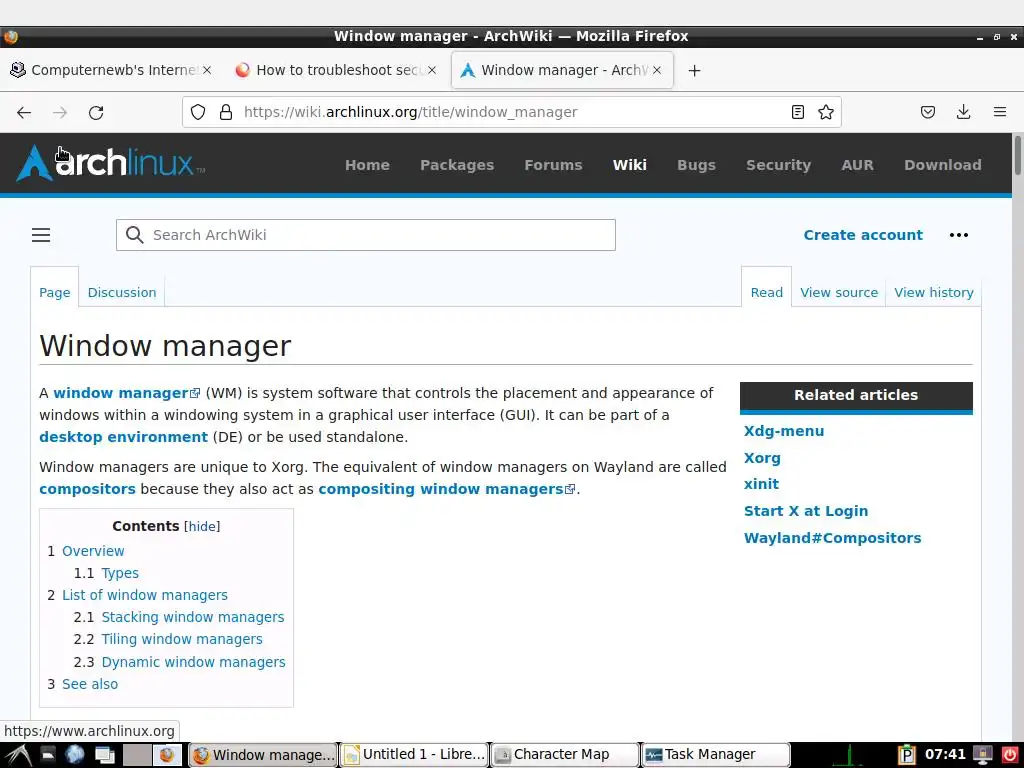
Task: Click the taskbar web browser globe icon
Action: (74, 755)
